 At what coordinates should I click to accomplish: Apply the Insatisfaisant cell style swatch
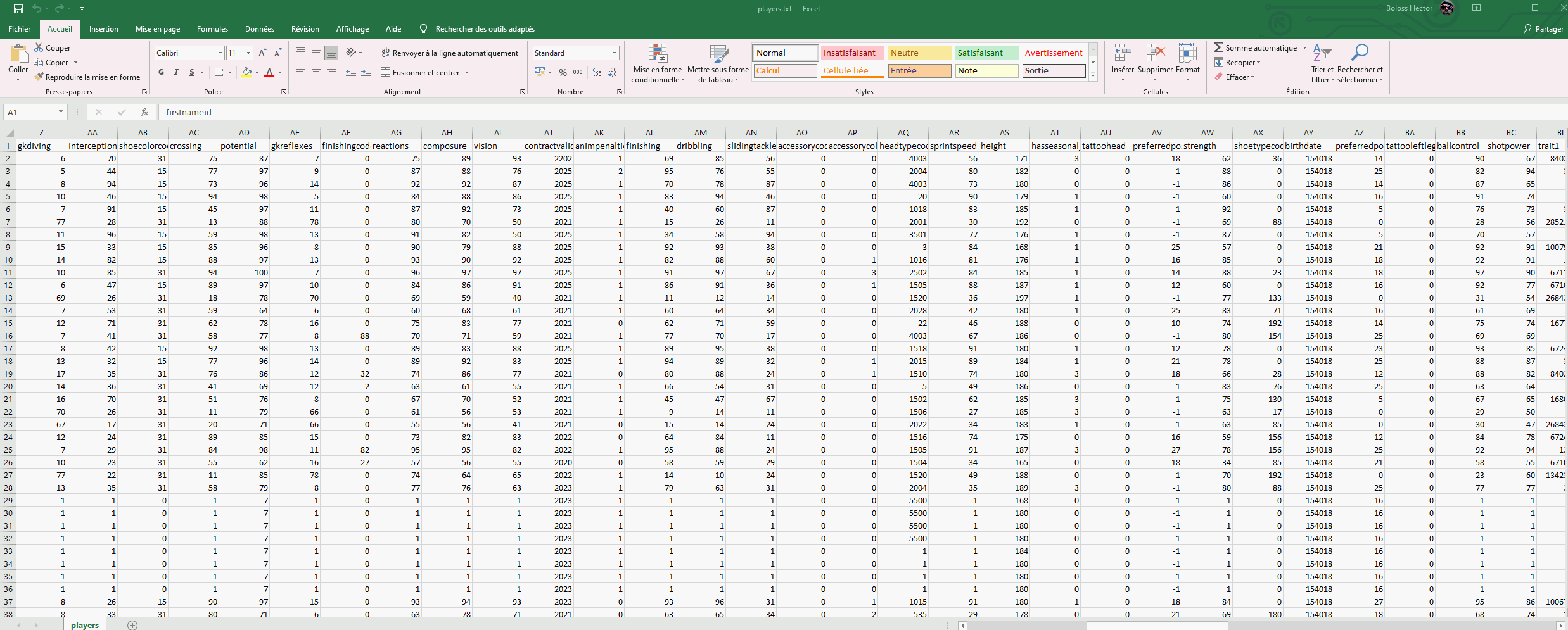click(x=851, y=53)
